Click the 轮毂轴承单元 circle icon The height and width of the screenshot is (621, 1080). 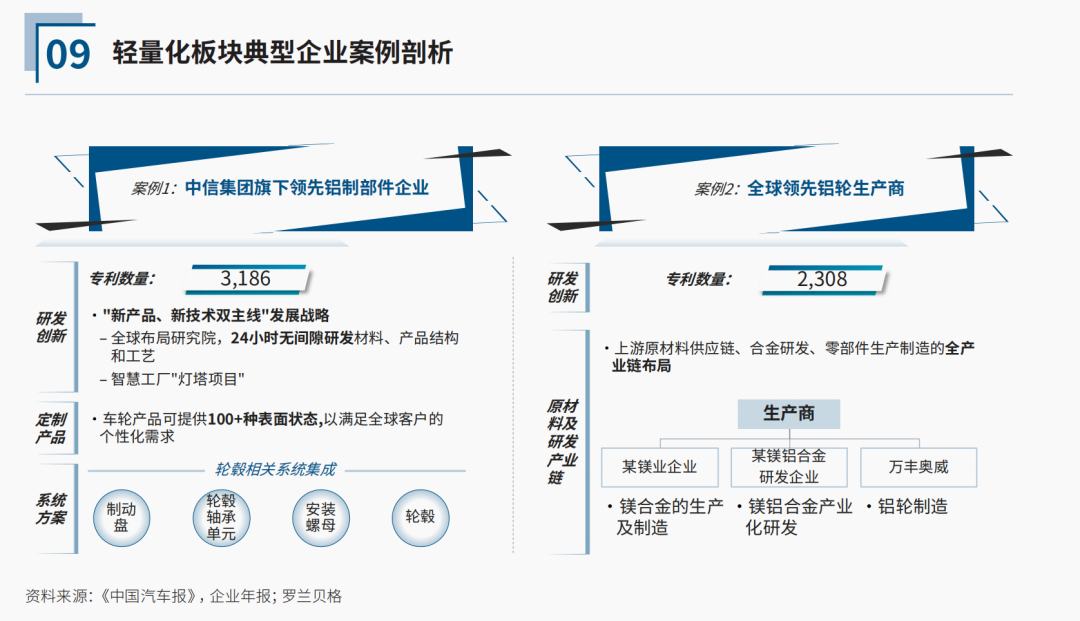(x=221, y=517)
